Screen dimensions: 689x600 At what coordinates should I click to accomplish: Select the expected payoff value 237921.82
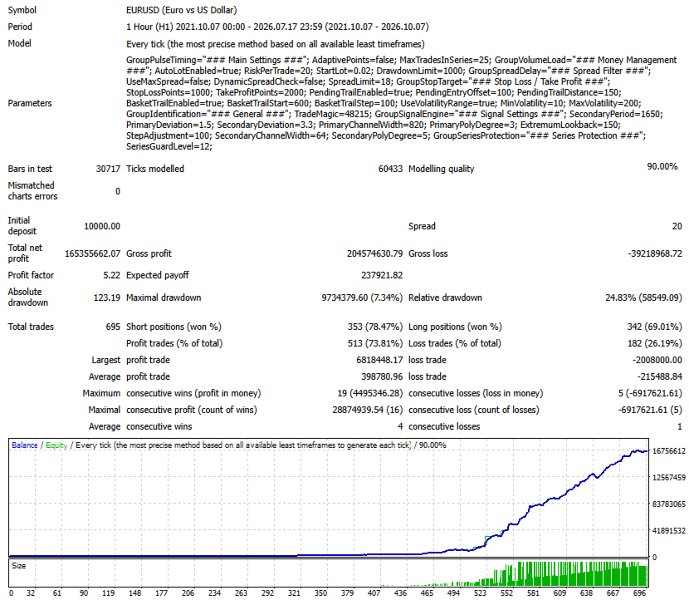click(382, 275)
